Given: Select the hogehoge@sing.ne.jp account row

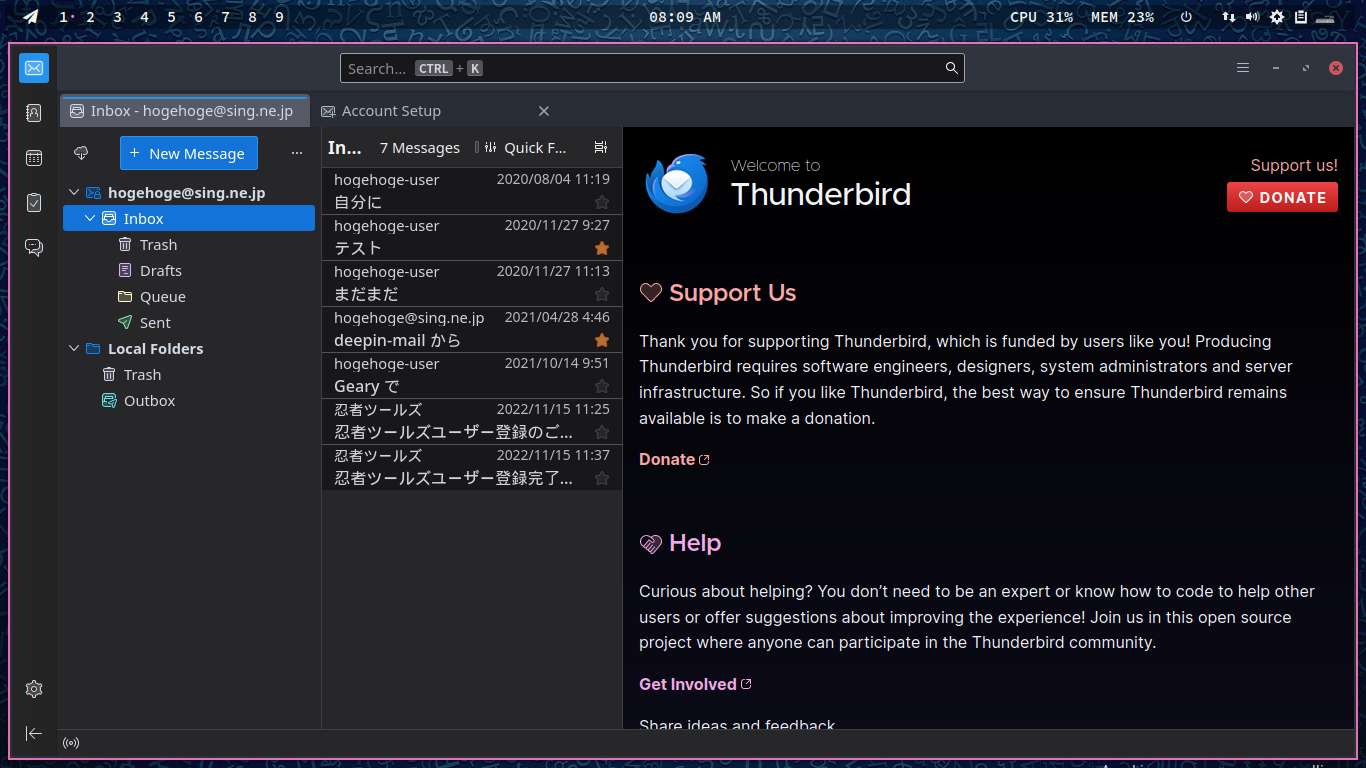Looking at the screenshot, I should coord(189,192).
